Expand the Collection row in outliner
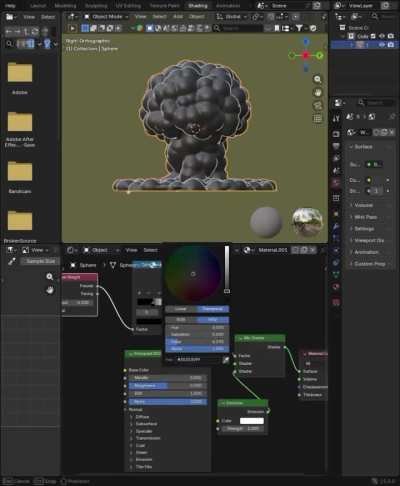Screen dimensions: 400x486 pos(343,36)
